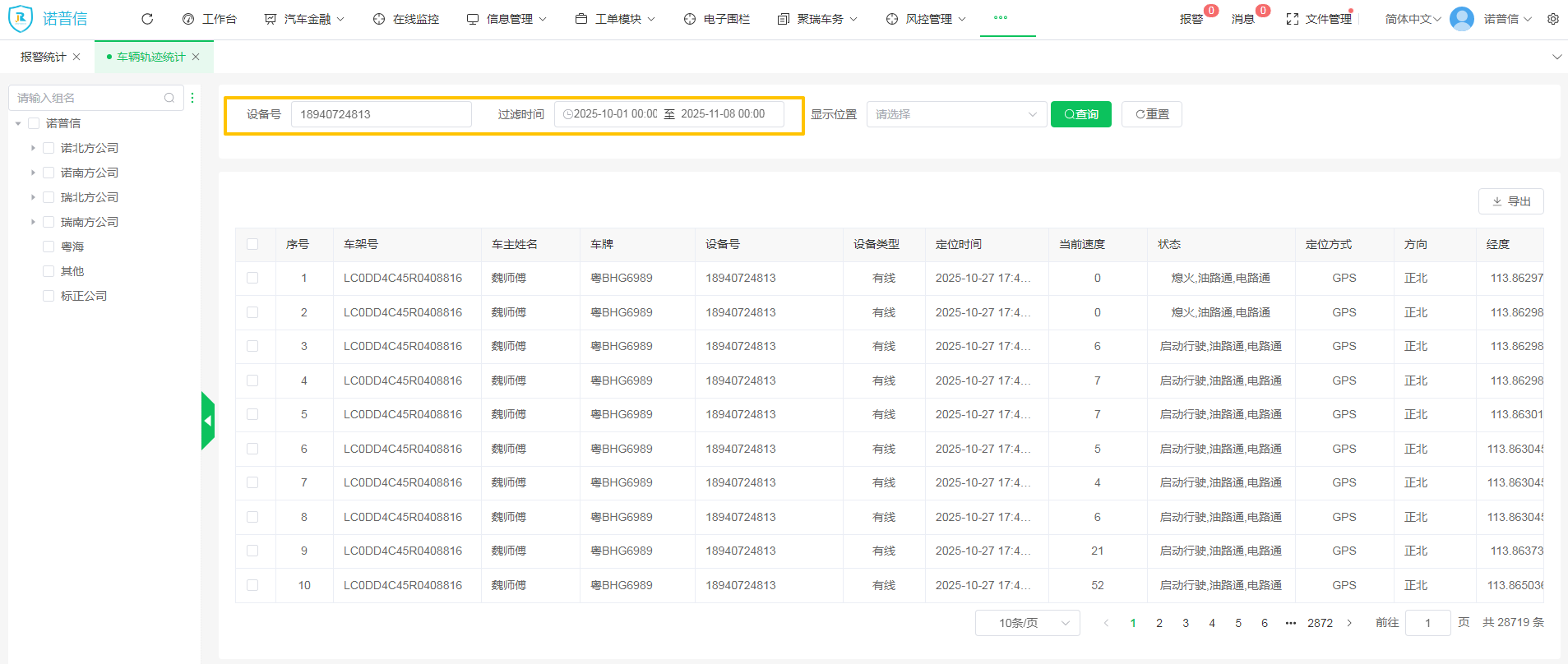Check the 粤海 group checkbox
Viewport: 1568px width, 664px height.
(x=49, y=247)
